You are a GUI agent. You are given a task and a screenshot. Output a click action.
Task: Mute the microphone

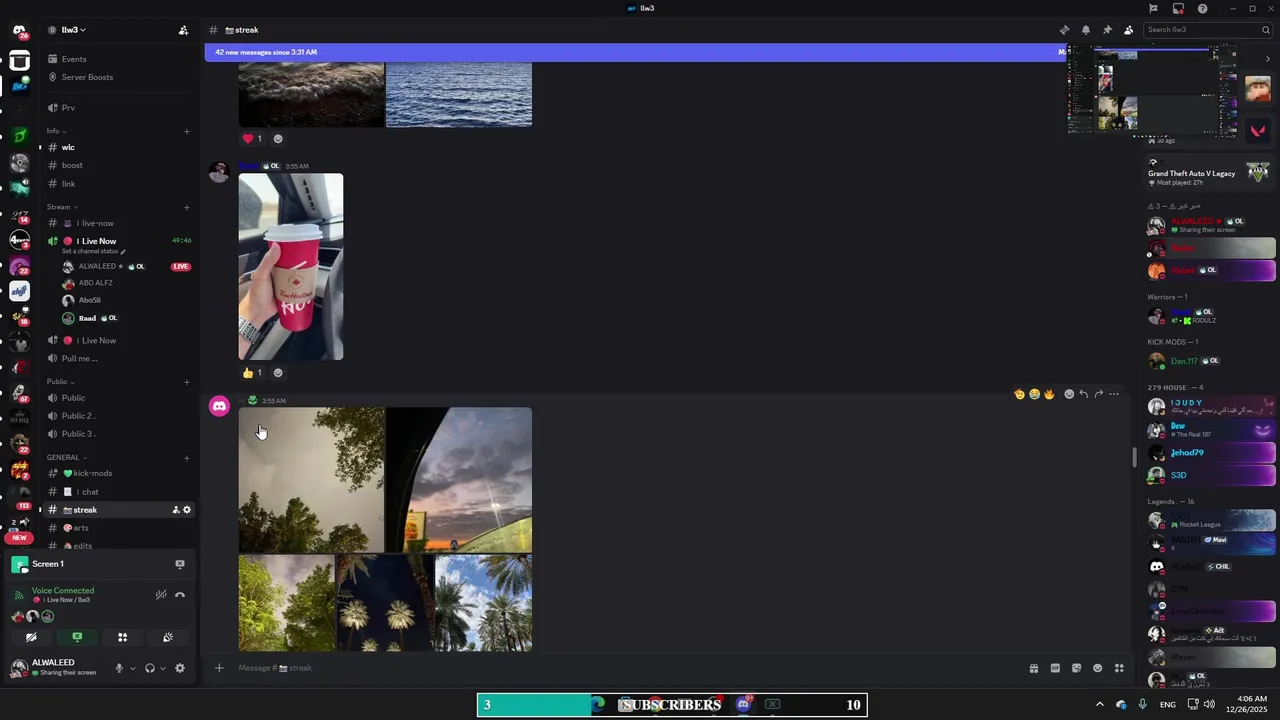(119, 668)
